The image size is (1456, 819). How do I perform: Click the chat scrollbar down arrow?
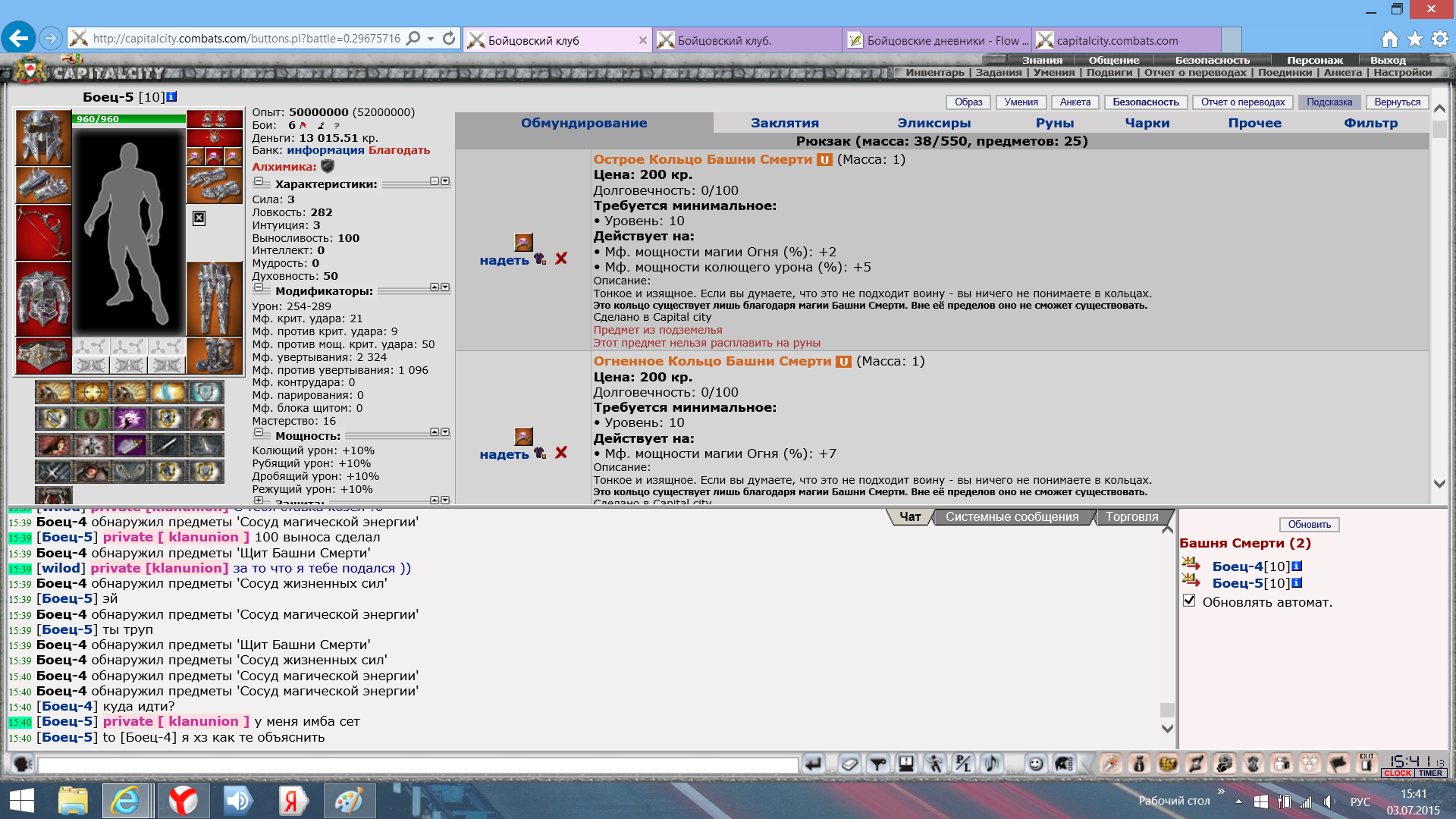click(1167, 728)
